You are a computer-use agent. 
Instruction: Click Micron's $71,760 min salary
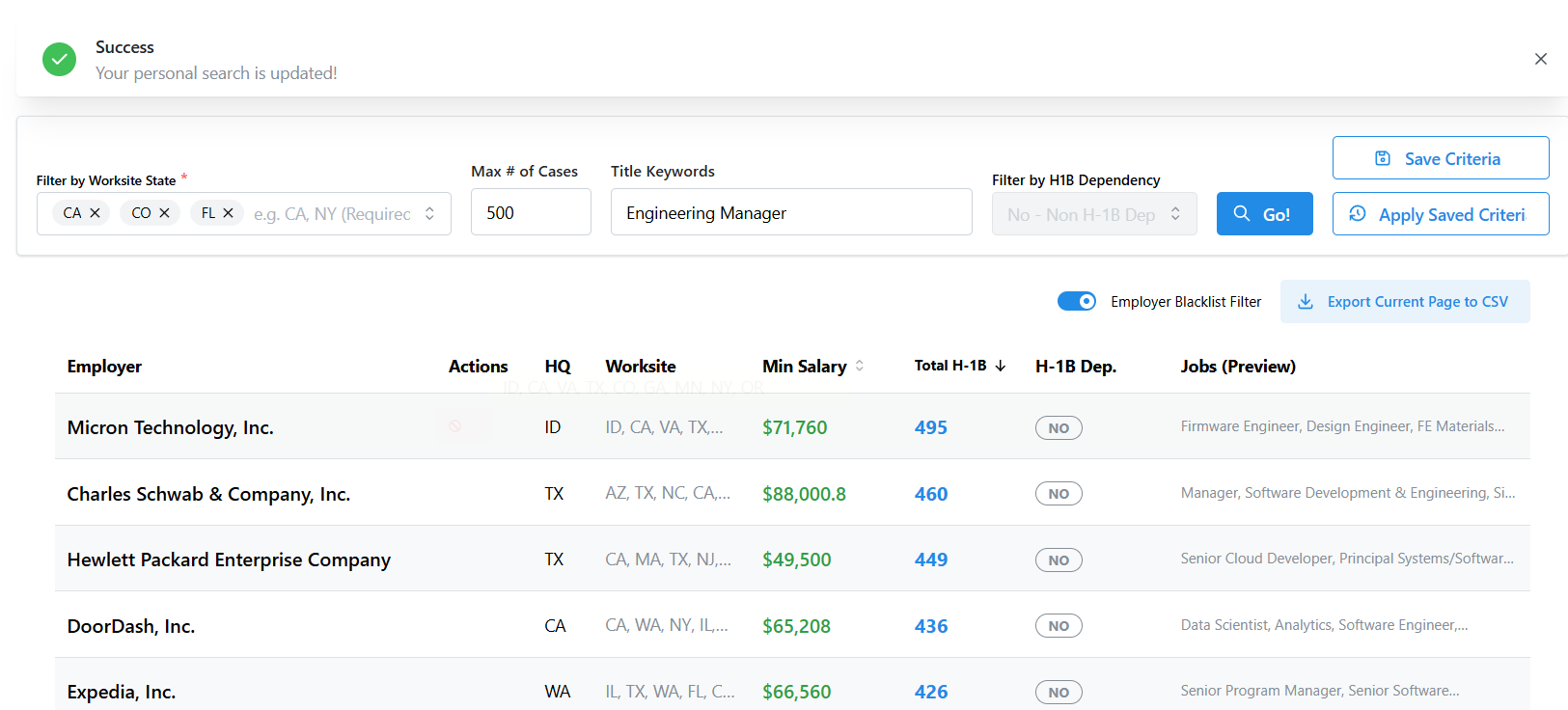794,427
